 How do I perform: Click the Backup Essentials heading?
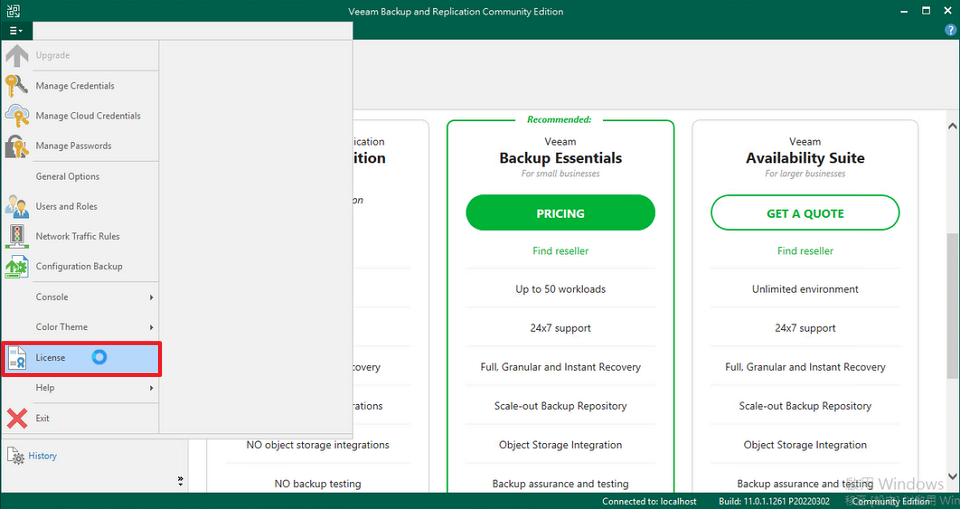(560, 158)
